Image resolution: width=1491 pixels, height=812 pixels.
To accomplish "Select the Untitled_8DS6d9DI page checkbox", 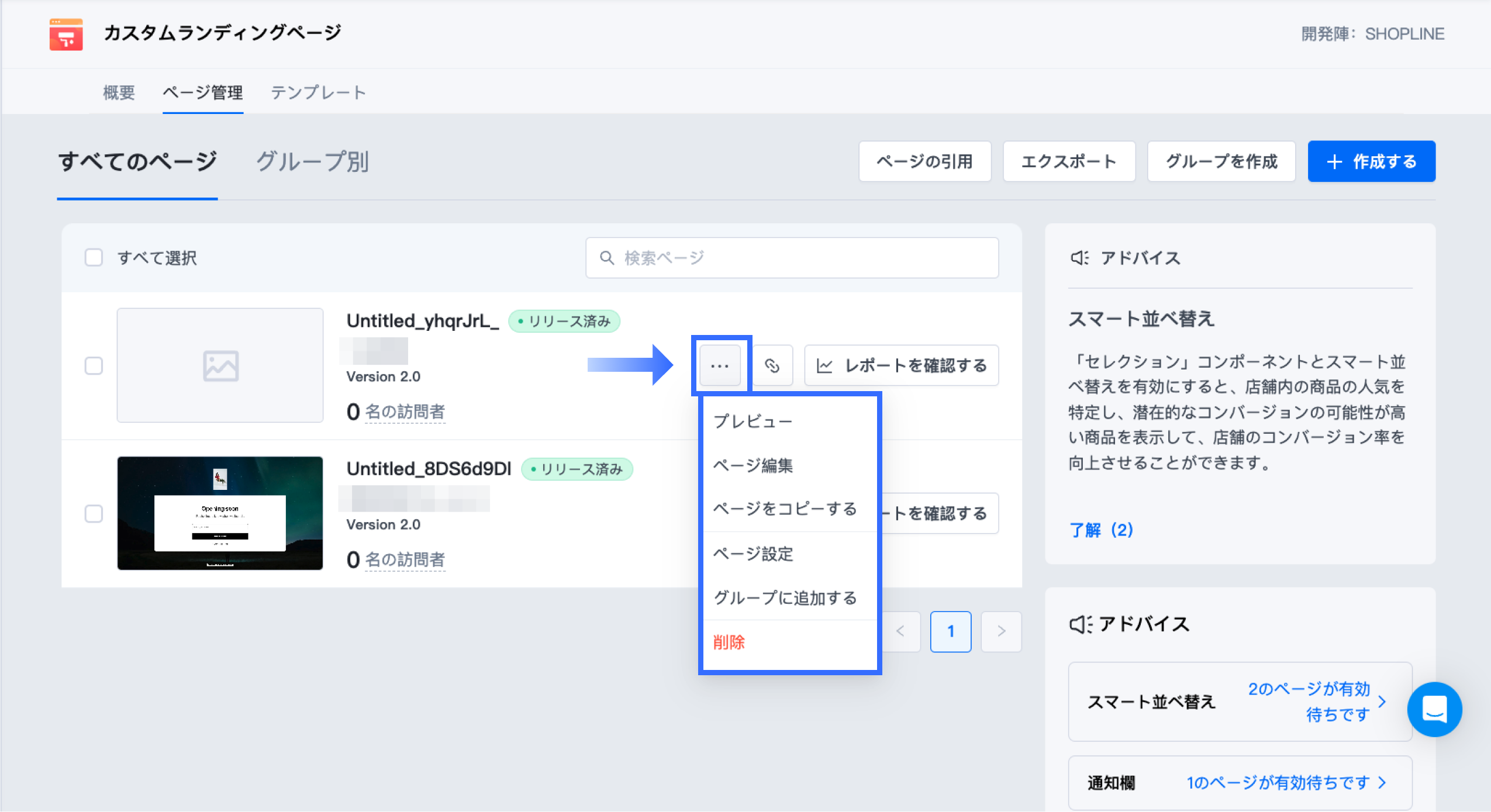I will click(x=94, y=514).
